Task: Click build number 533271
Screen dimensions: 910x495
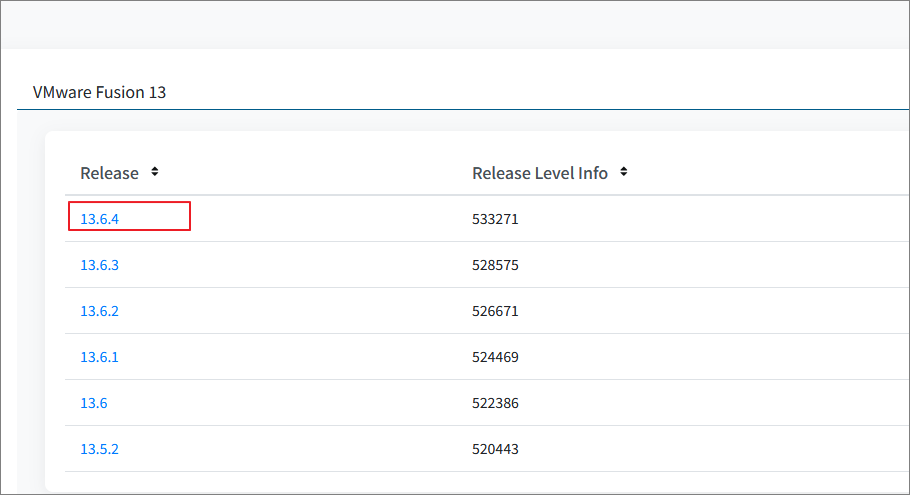Action: click(x=495, y=219)
